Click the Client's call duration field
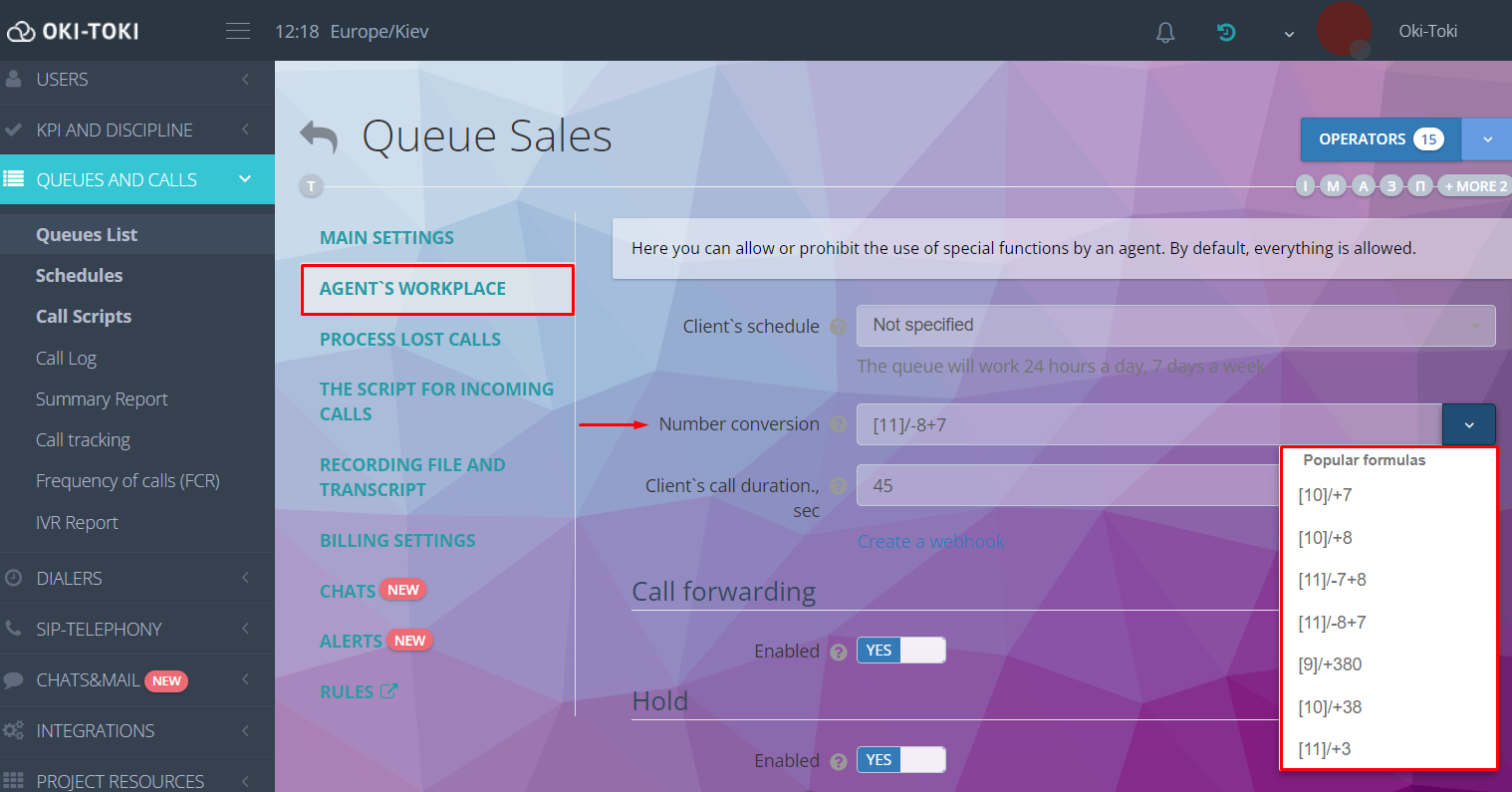 pyautogui.click(x=1066, y=486)
